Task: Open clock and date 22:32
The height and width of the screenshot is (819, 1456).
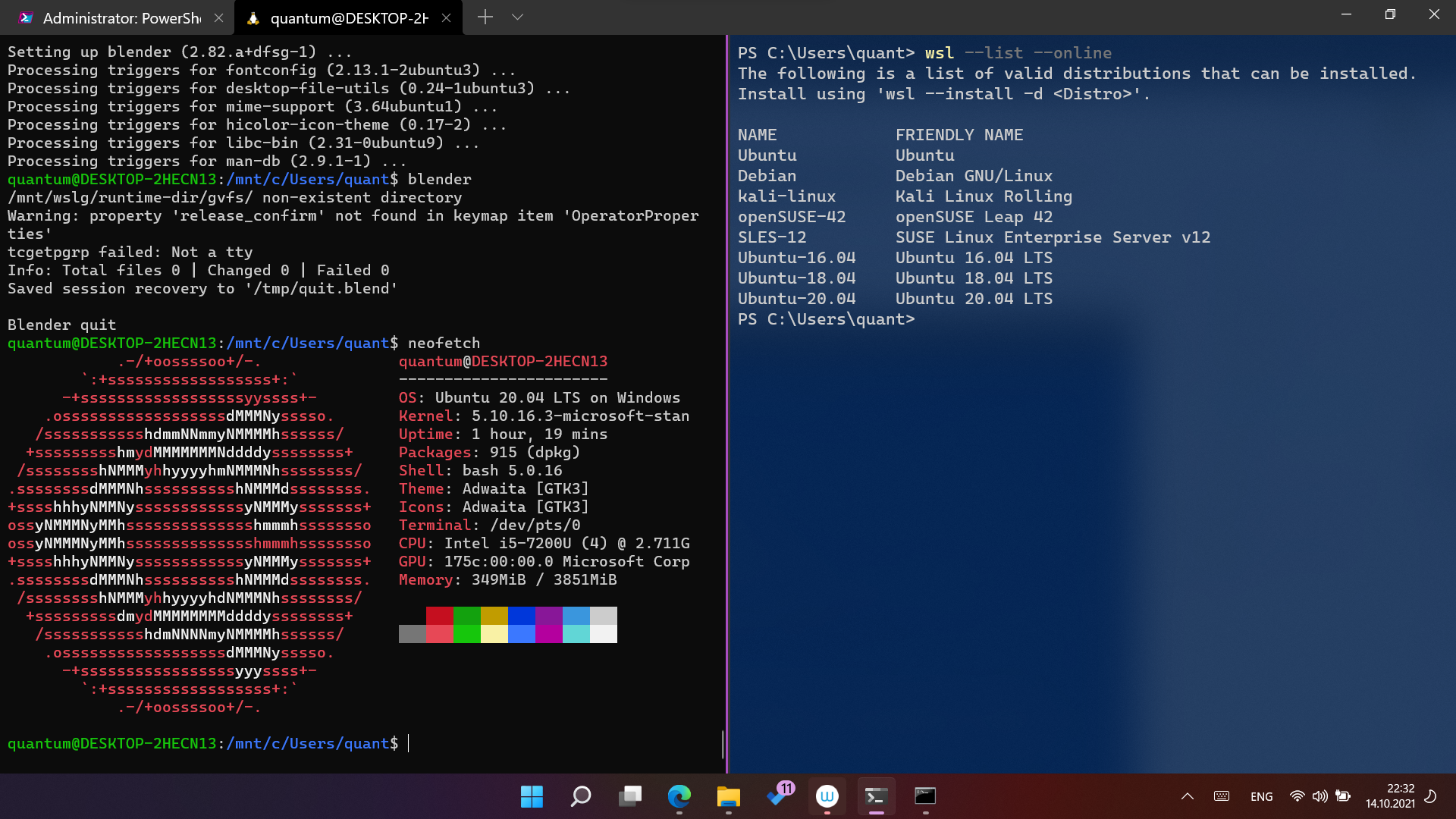Action: (x=1390, y=796)
